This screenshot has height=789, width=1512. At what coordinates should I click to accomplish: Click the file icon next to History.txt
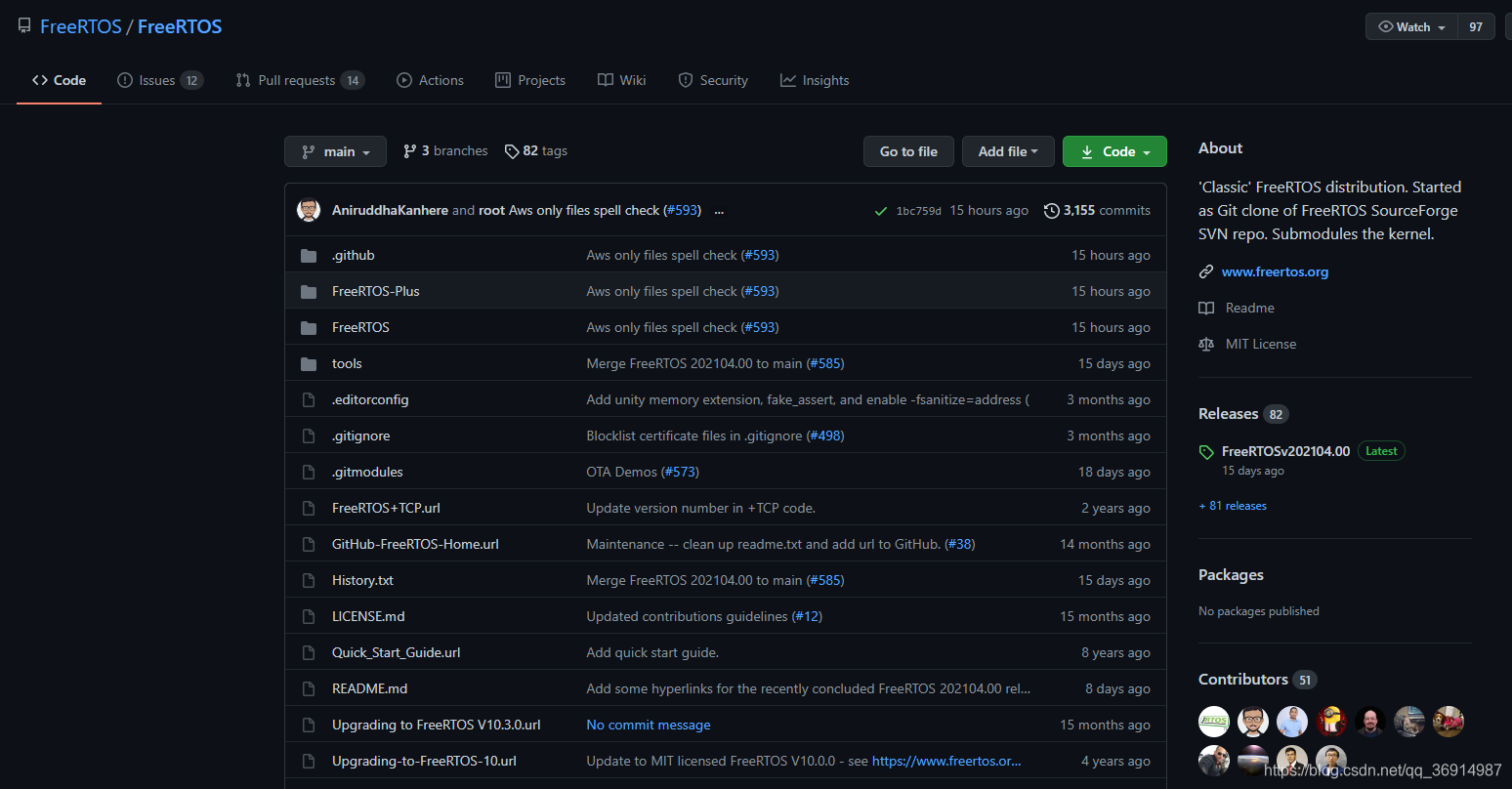pos(309,581)
